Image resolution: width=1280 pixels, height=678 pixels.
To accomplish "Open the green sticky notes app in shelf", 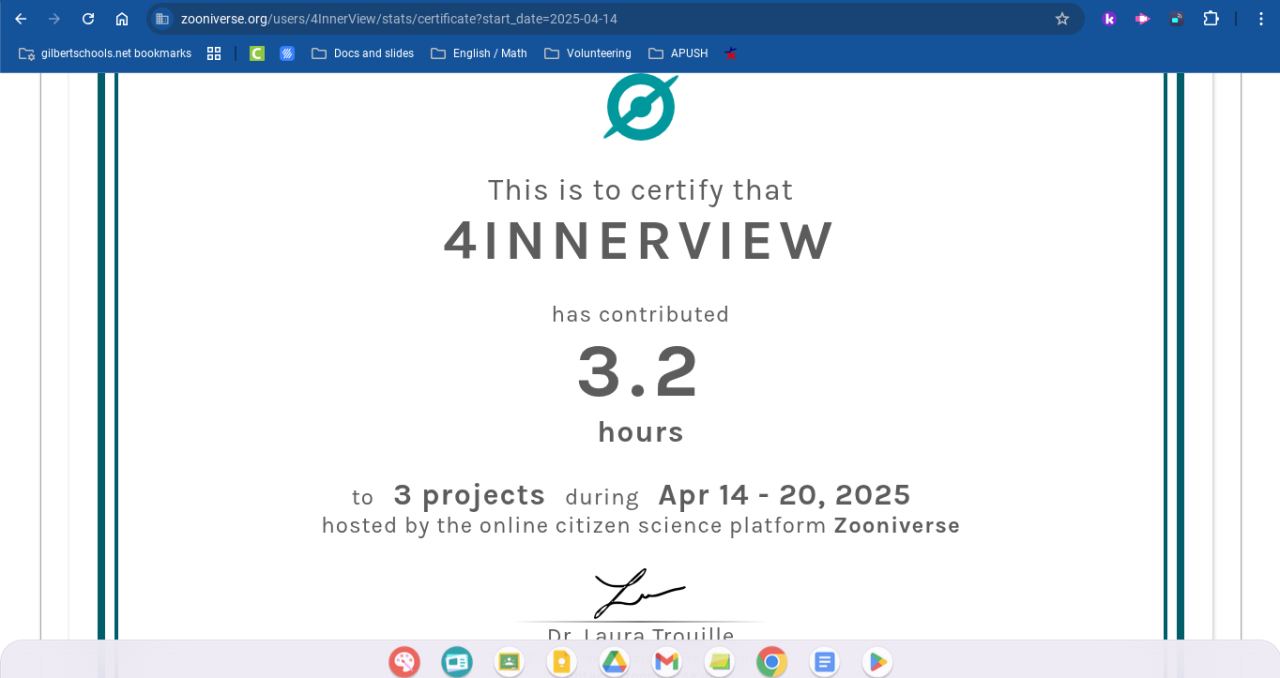I will click(719, 661).
